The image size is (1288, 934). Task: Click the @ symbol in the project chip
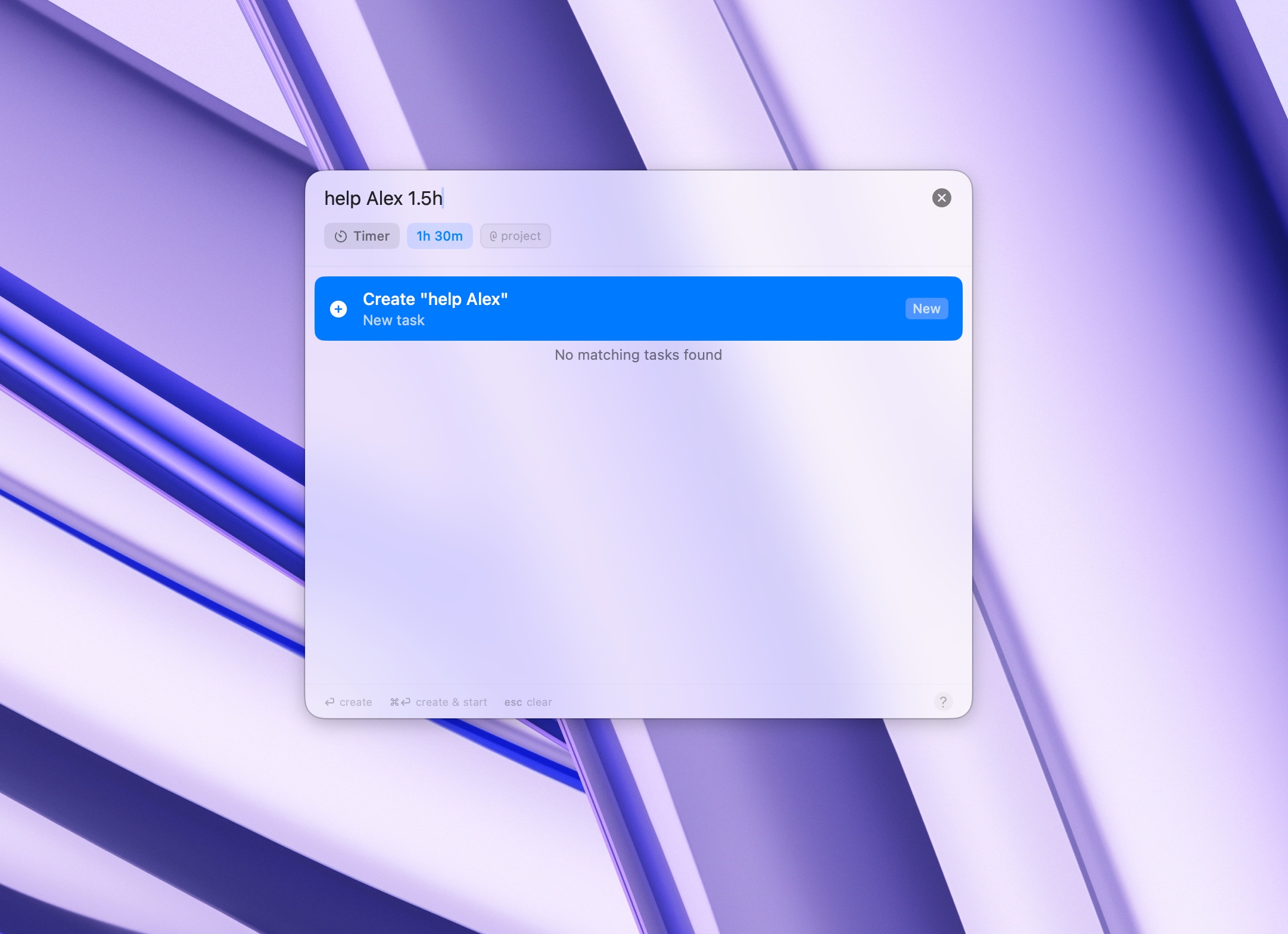coord(493,236)
